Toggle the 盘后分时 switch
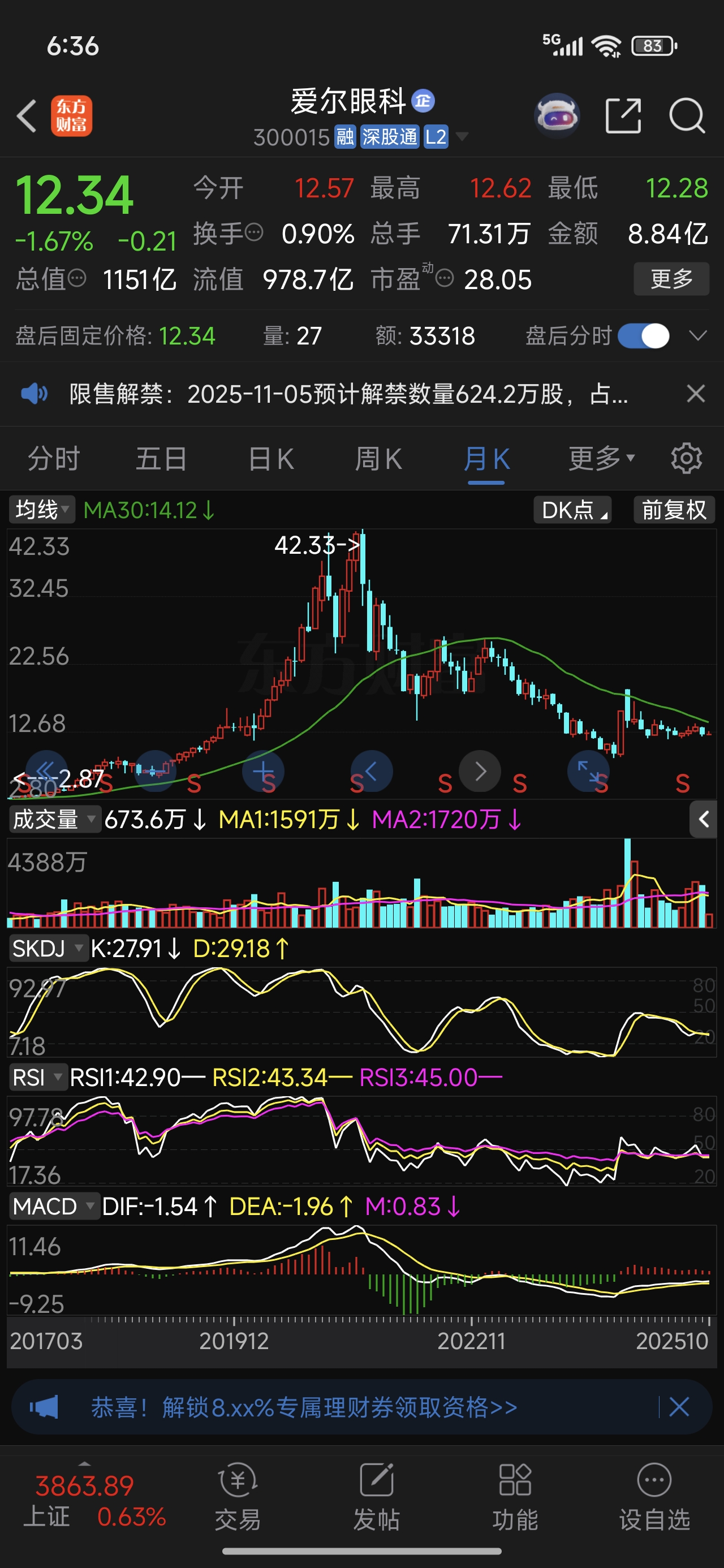Viewport: 724px width, 1568px height. (x=644, y=336)
